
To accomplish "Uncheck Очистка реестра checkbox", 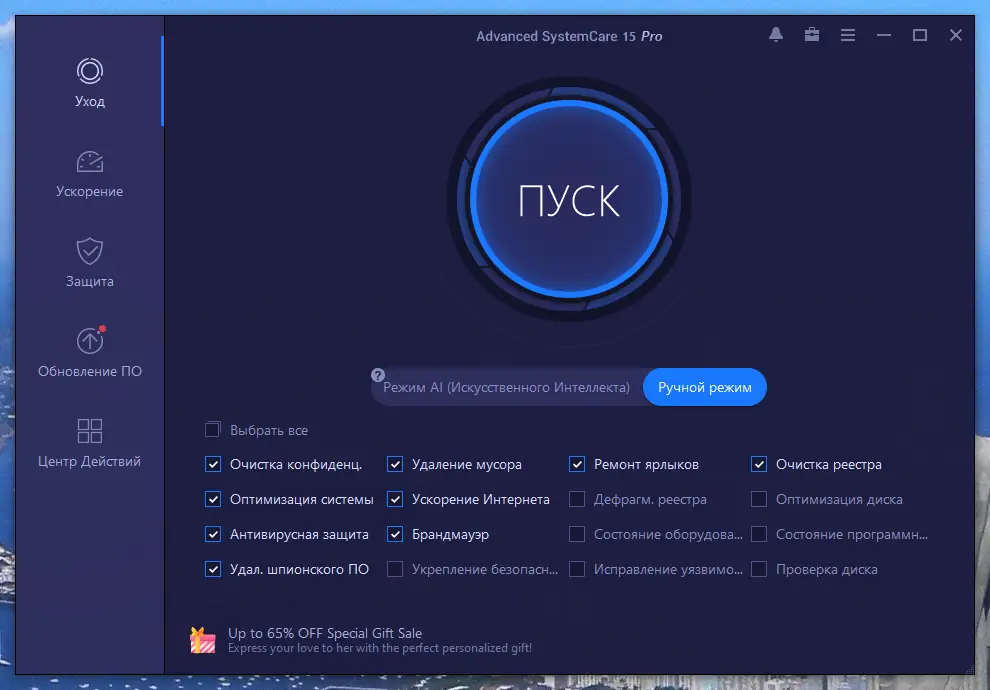I will [x=759, y=465].
